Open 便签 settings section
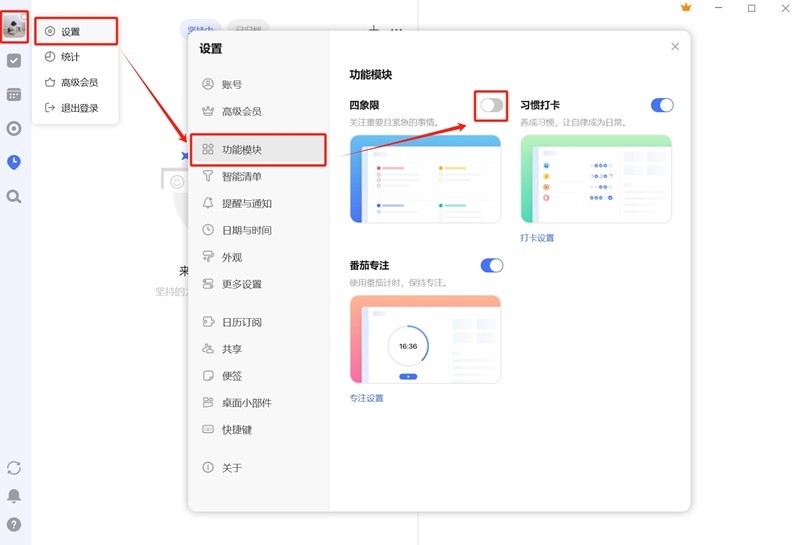Image resolution: width=800 pixels, height=545 pixels. click(258, 376)
